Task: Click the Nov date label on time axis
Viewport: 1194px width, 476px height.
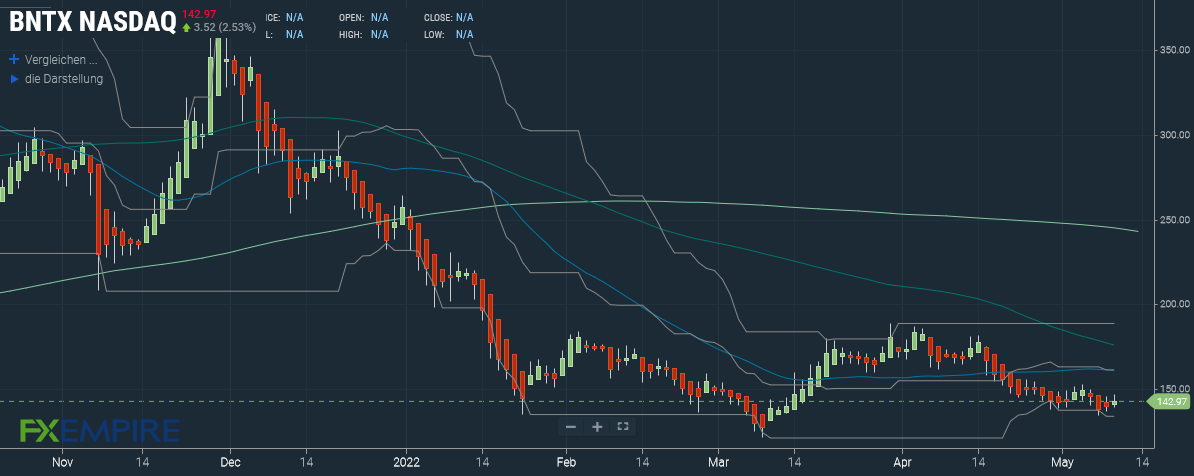Action: [63, 462]
